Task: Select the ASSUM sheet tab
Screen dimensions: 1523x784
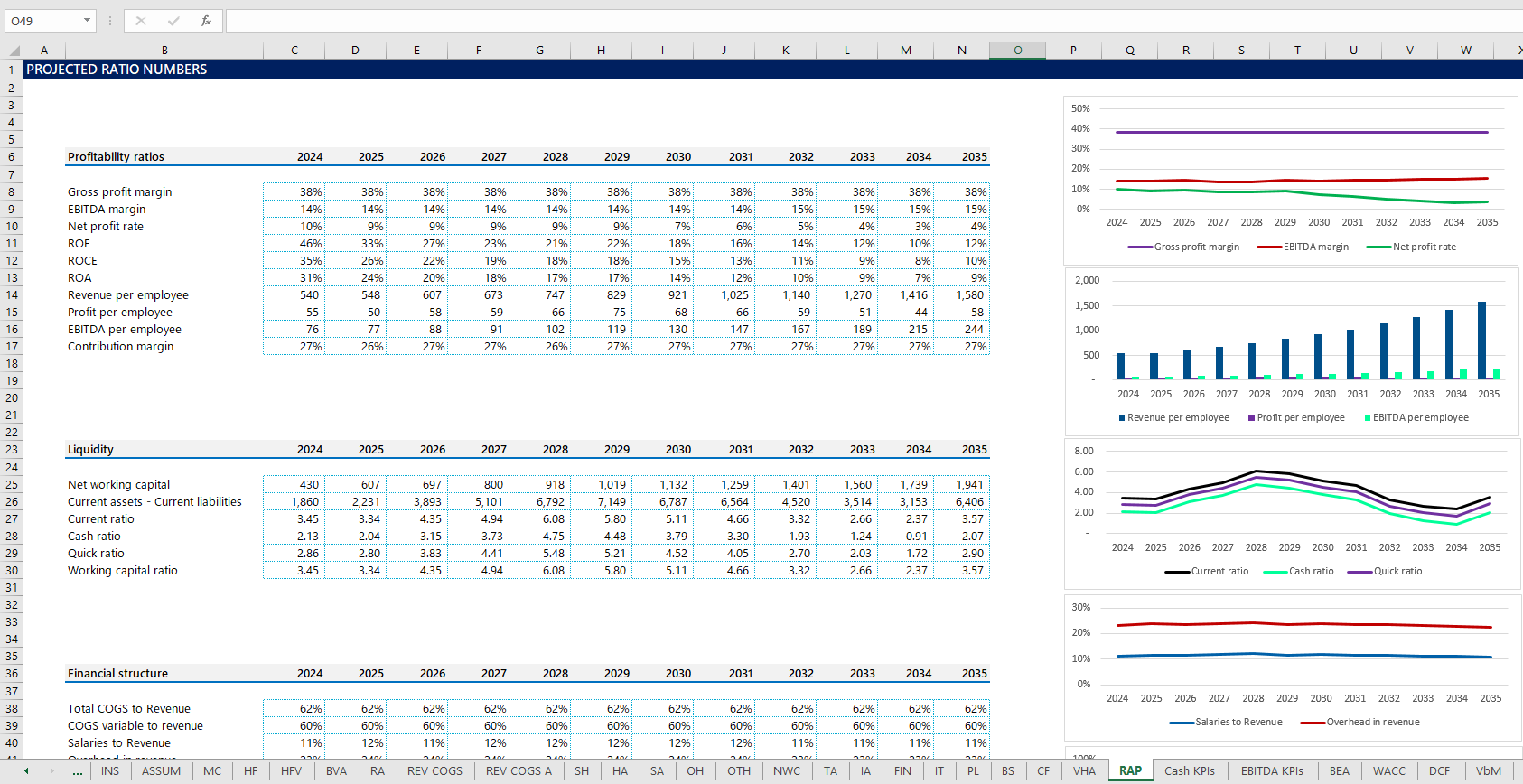Action: (161, 771)
